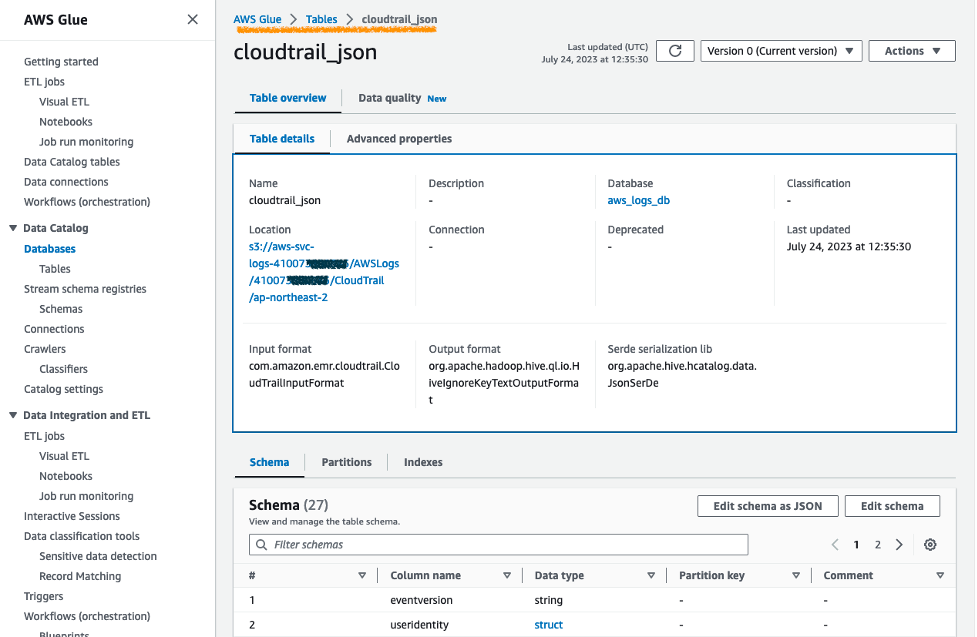
Task: Open Notebooks under the top ETL jobs
Action: [x=65, y=122]
